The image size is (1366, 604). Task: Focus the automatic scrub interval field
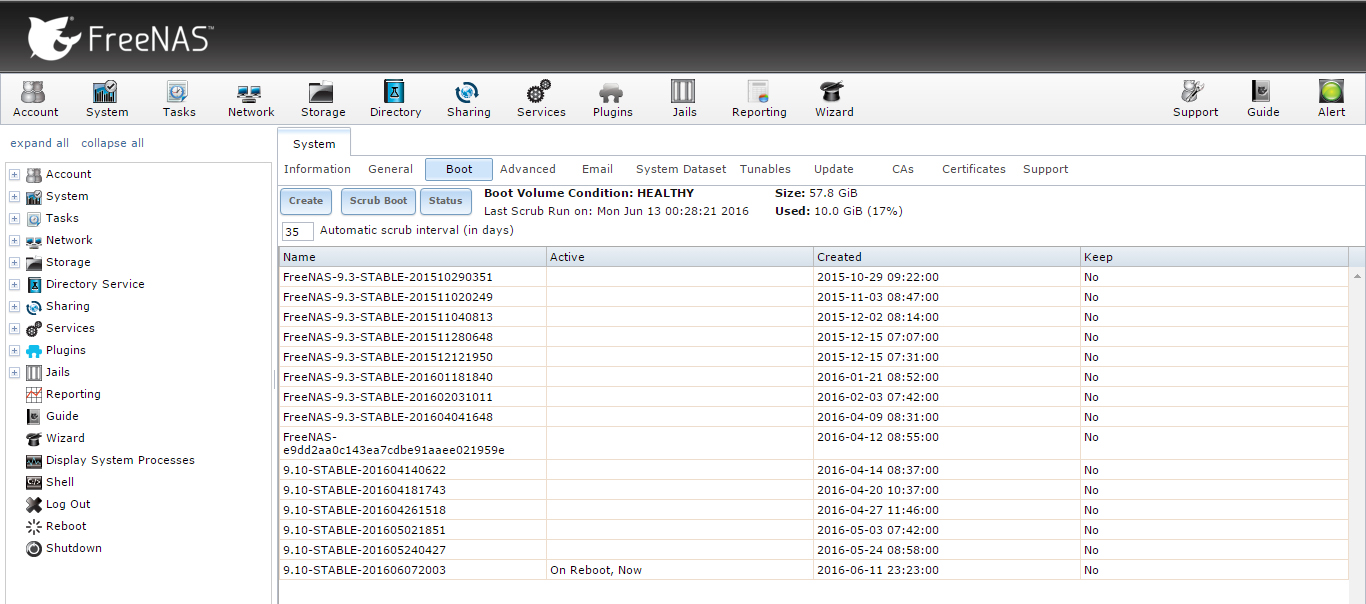298,232
